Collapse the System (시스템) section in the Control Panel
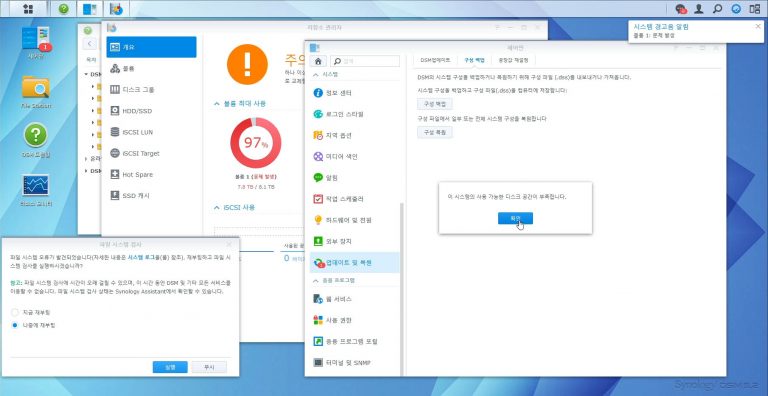Screen dimensions: 768x396 pyautogui.click(x=316, y=74)
